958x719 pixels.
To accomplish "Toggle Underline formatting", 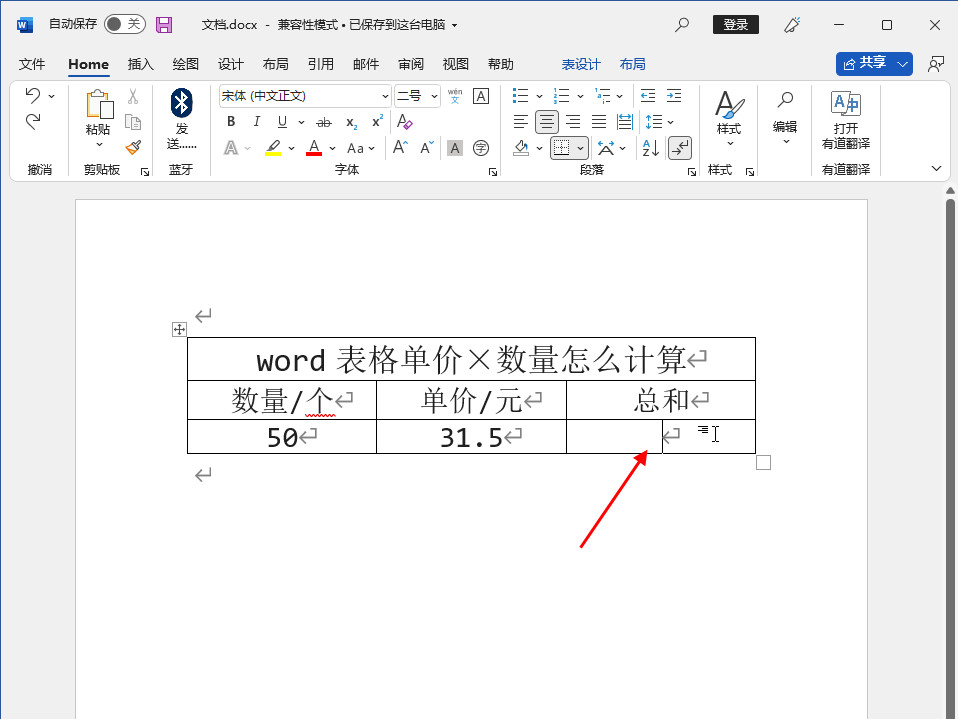I will coord(282,122).
